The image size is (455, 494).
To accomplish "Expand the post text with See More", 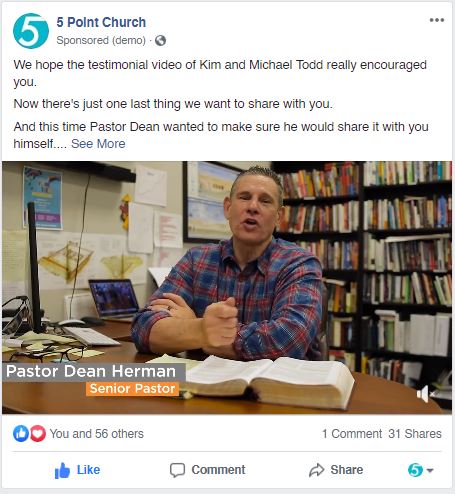I will pyautogui.click(x=98, y=144).
